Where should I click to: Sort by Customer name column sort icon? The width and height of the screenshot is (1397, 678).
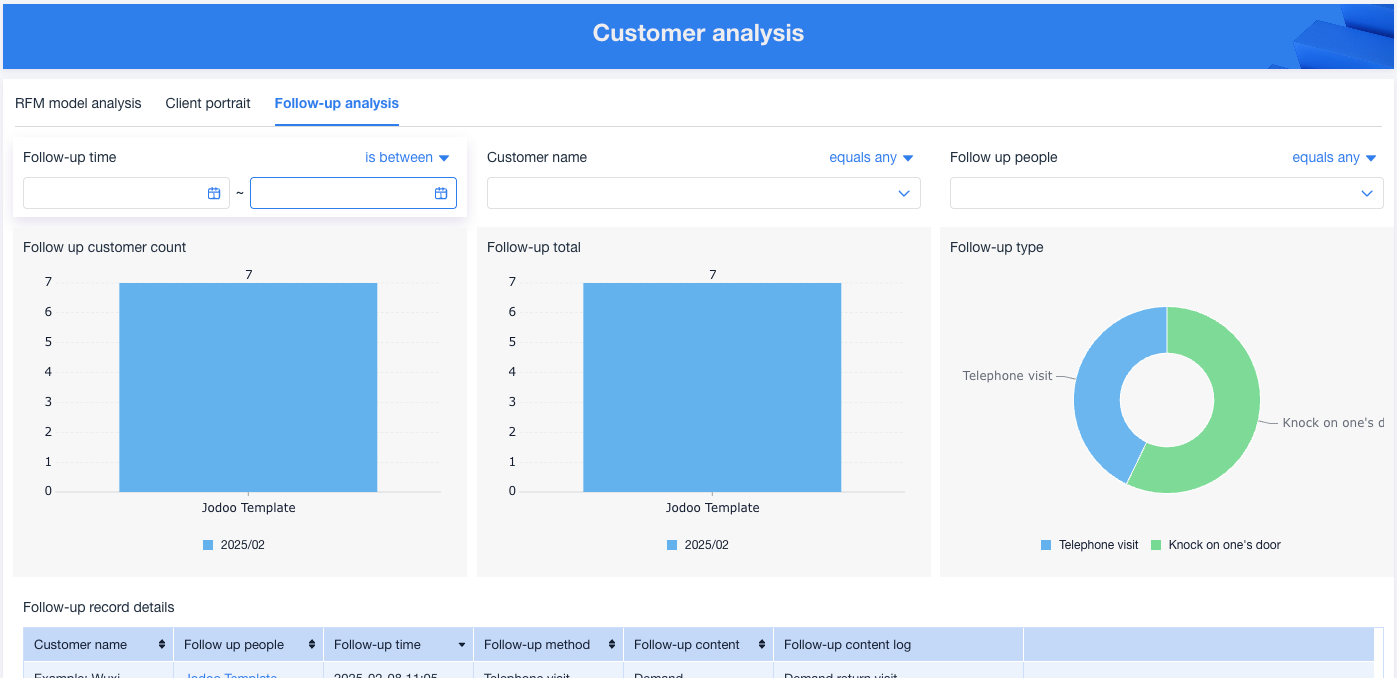click(162, 645)
